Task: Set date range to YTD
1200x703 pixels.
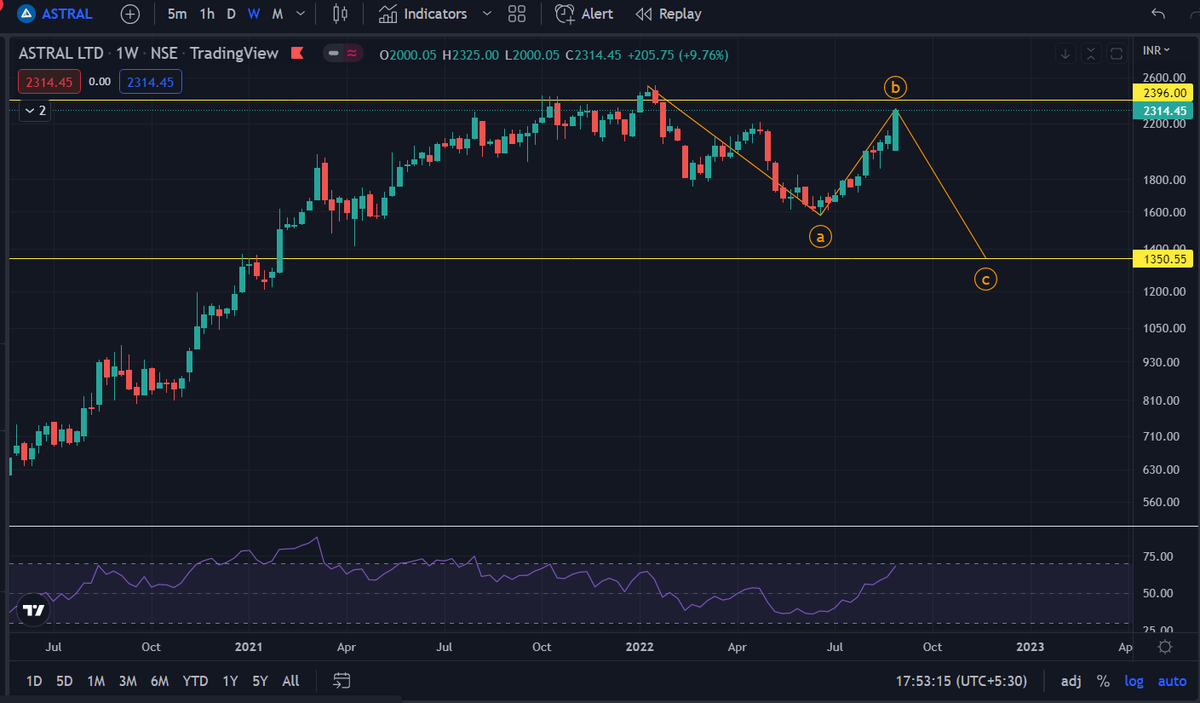Action: point(195,681)
